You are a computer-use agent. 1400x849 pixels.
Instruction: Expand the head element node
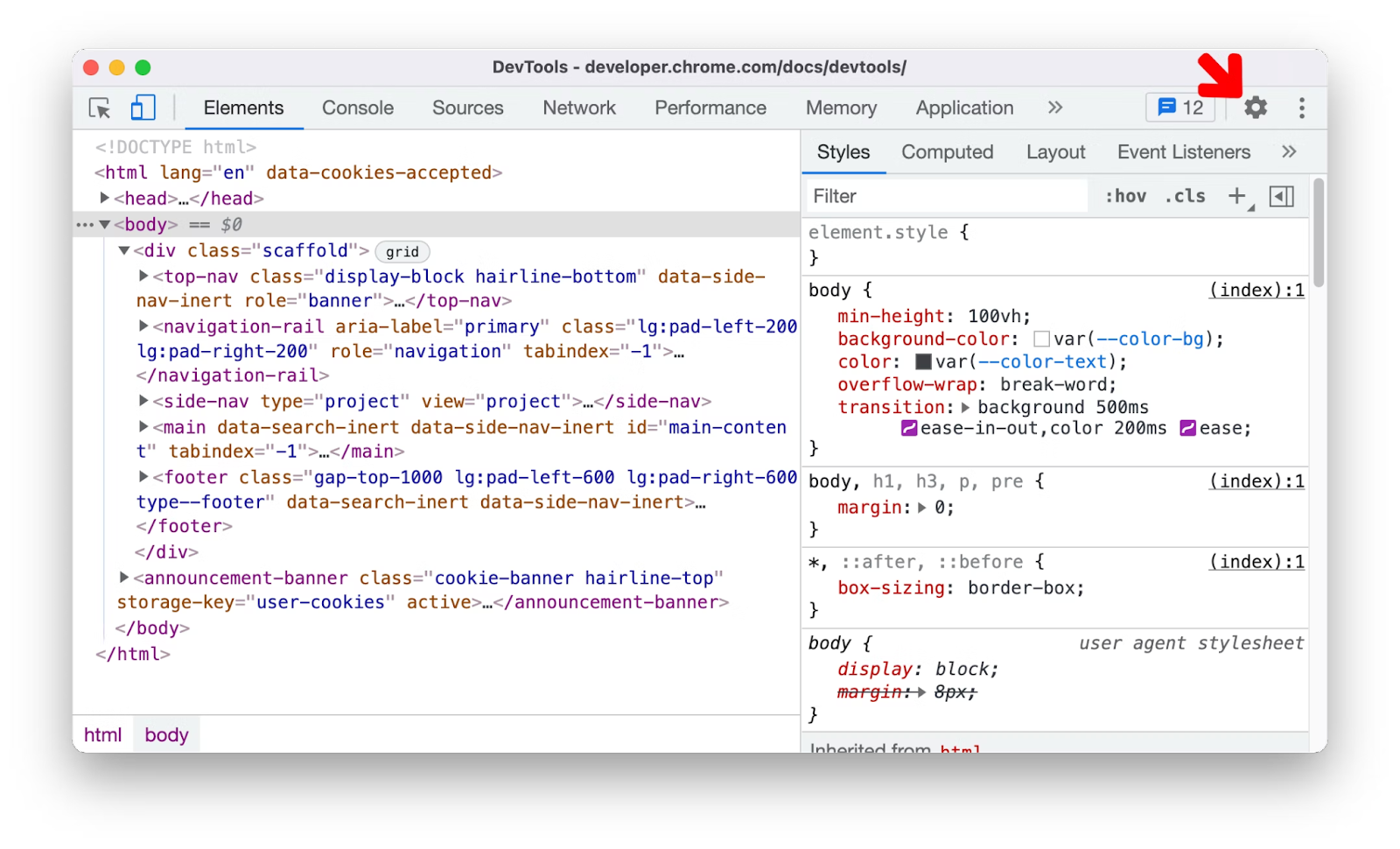(105, 199)
